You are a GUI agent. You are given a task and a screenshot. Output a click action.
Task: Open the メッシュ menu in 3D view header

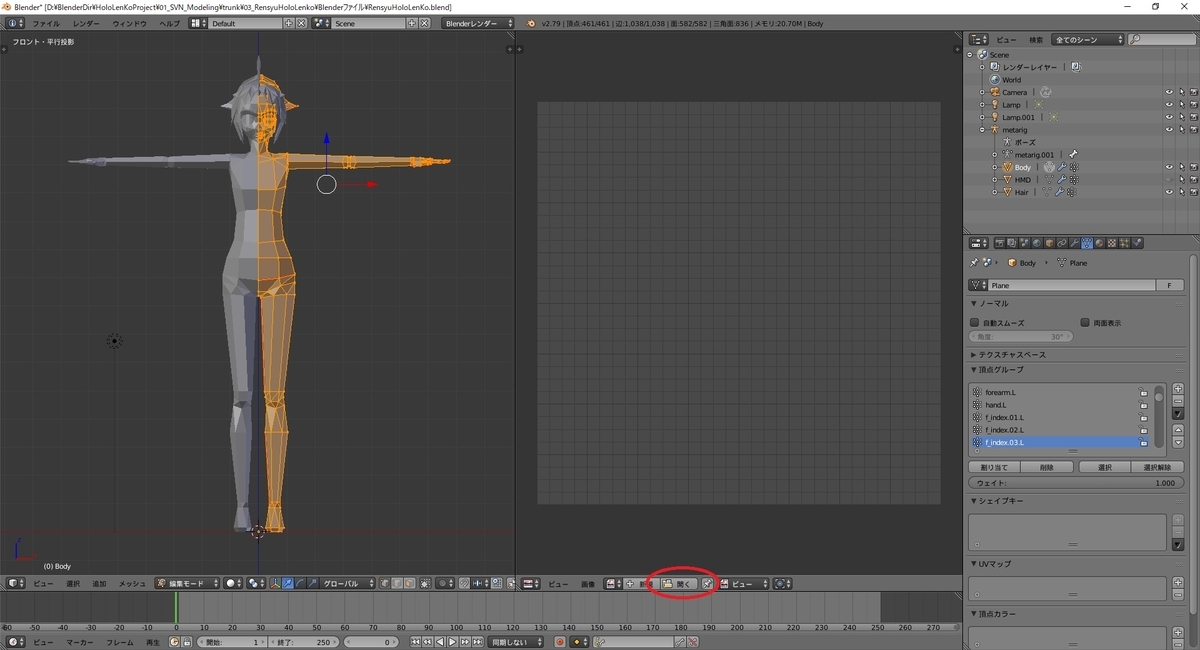click(x=133, y=583)
